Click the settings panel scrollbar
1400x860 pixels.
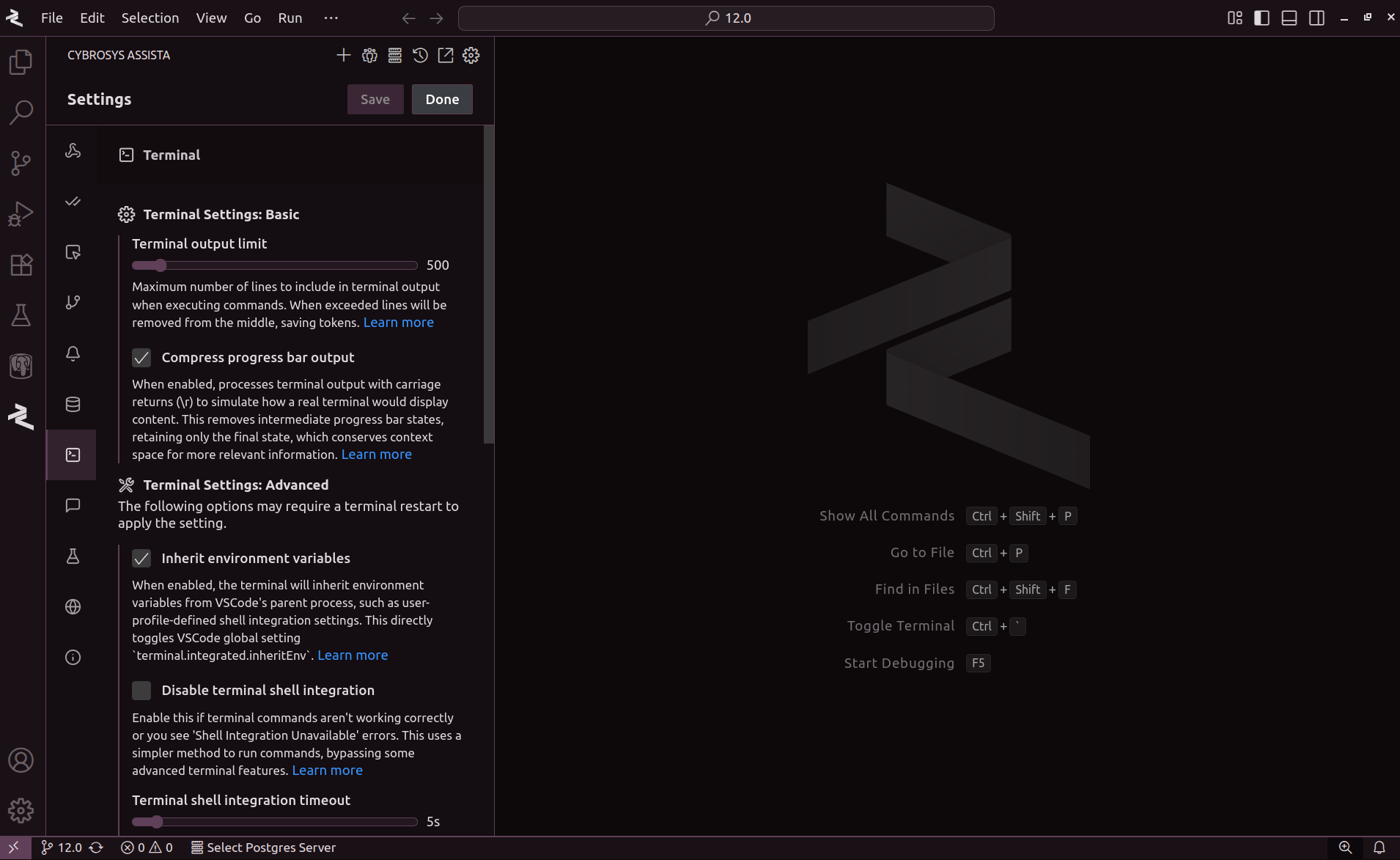pos(489,284)
